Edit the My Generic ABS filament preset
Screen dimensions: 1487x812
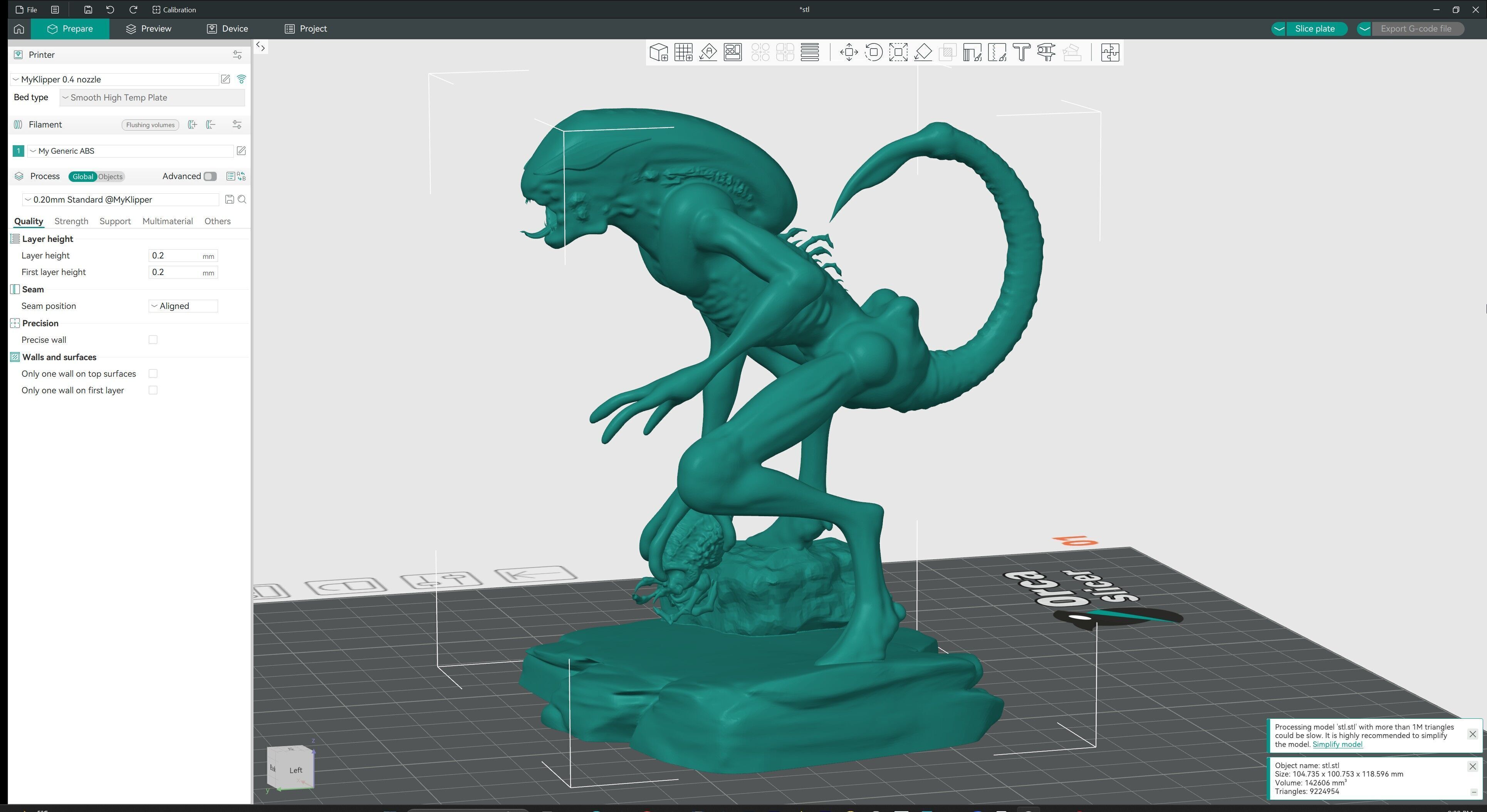(x=241, y=151)
